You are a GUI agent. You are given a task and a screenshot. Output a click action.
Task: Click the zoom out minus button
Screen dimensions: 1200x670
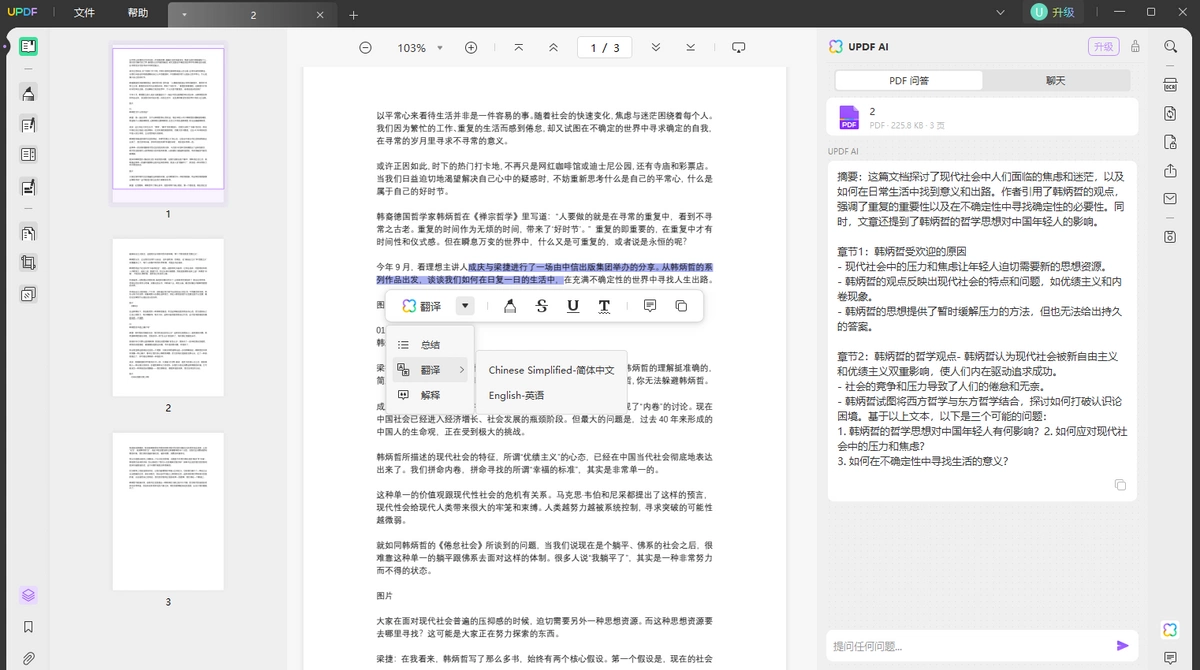[366, 48]
